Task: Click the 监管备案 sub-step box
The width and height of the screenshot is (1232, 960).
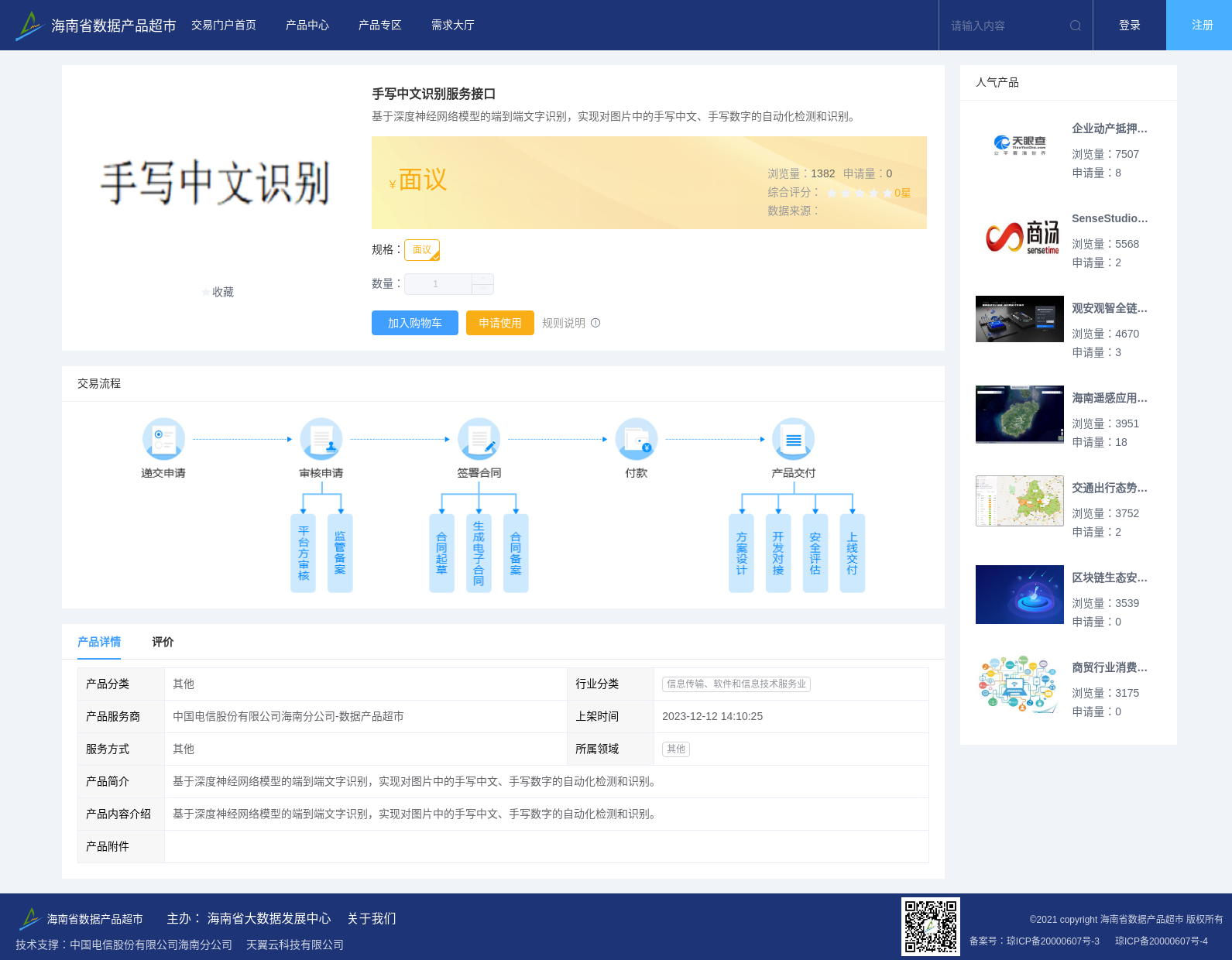Action: click(x=340, y=553)
